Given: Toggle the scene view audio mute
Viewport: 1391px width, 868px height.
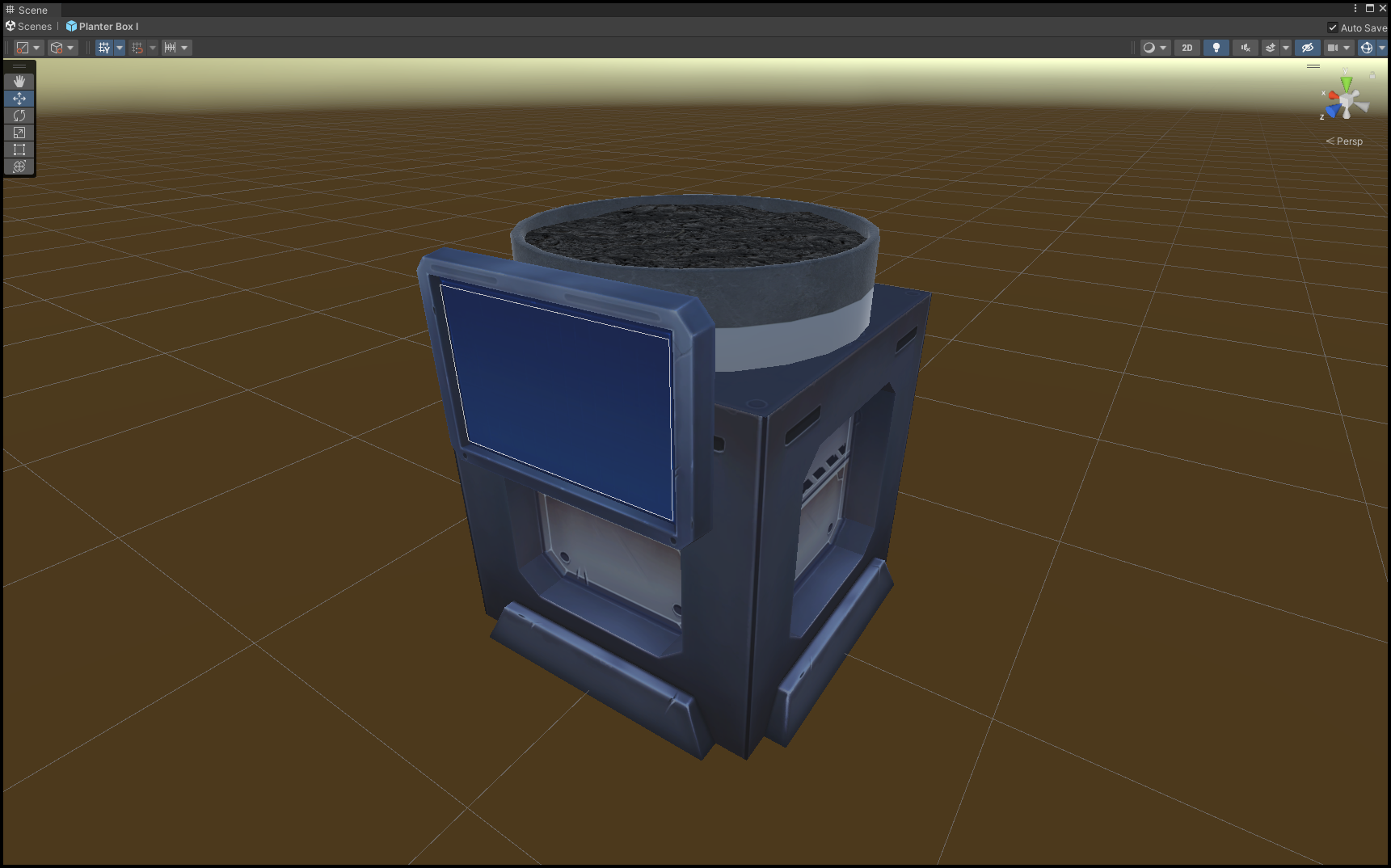Looking at the screenshot, I should (x=1244, y=48).
